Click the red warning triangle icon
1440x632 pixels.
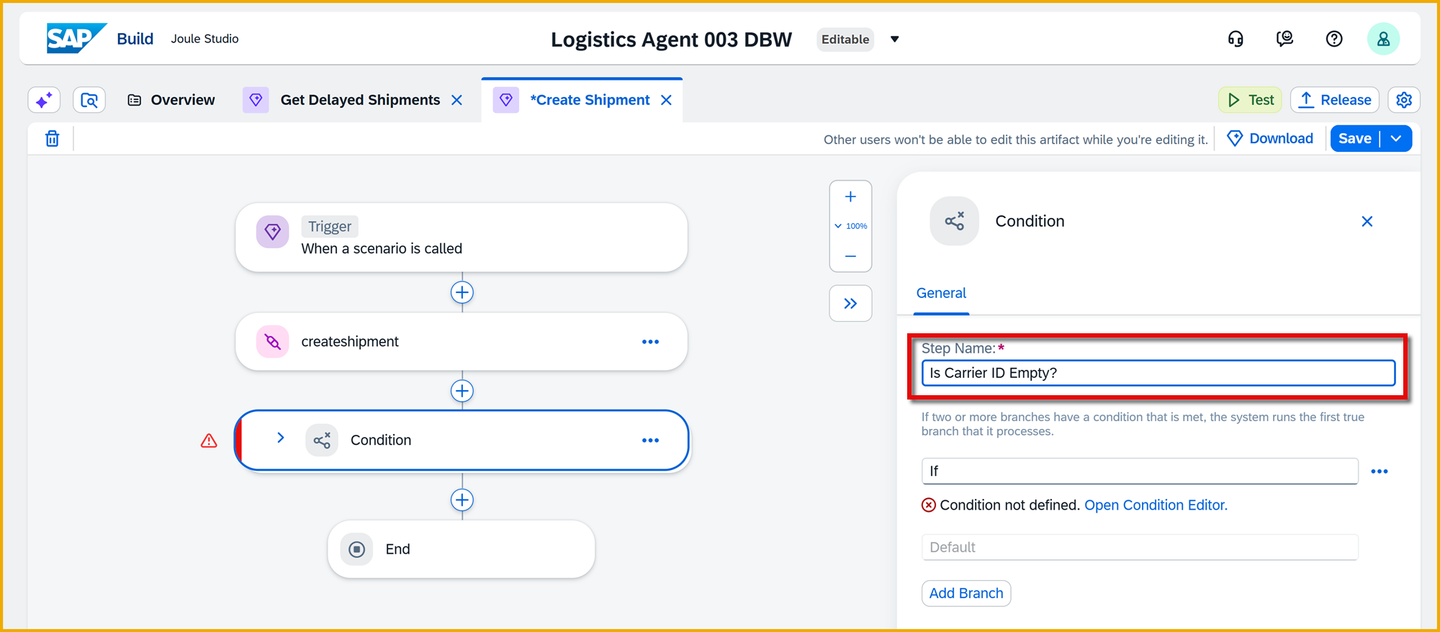209,440
